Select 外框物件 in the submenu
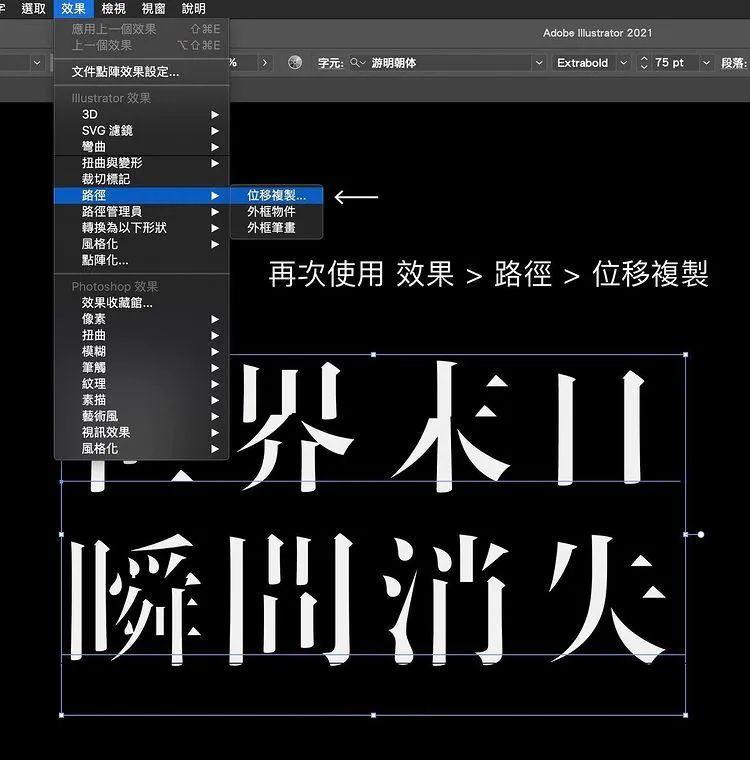 click(271, 212)
